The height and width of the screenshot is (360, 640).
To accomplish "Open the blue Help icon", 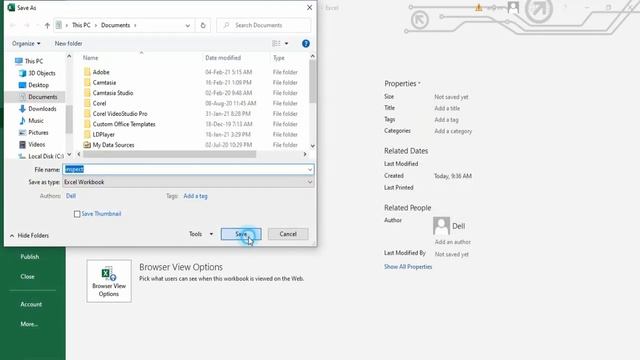I will click(x=306, y=43).
